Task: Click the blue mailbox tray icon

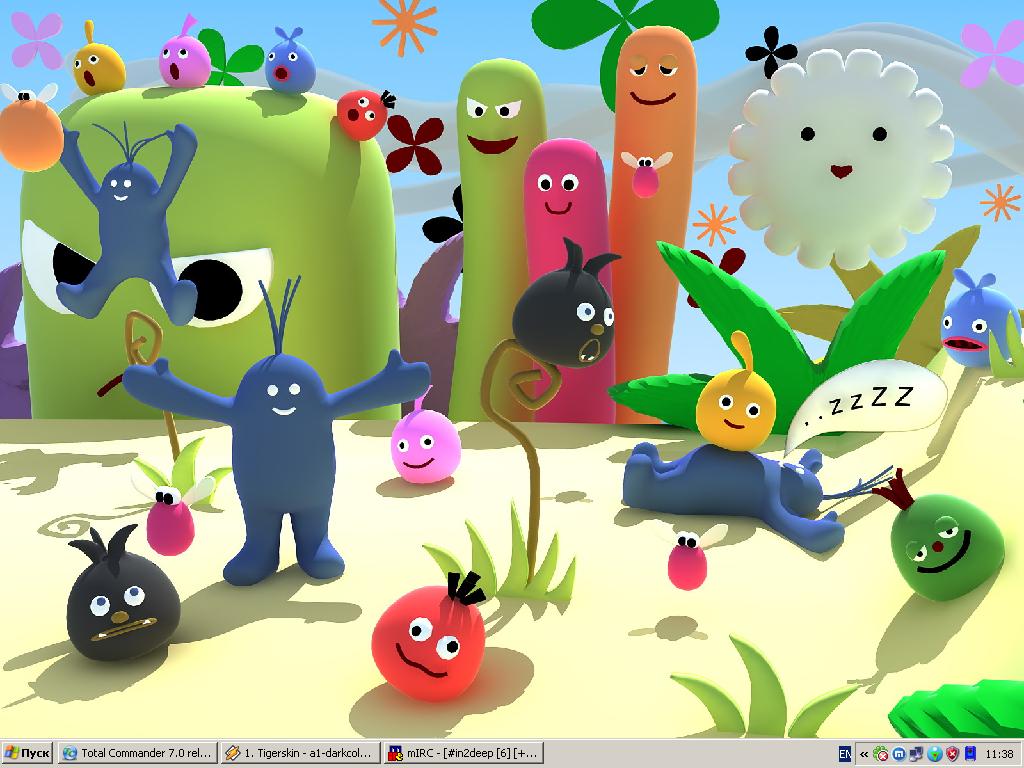Action: 970,754
